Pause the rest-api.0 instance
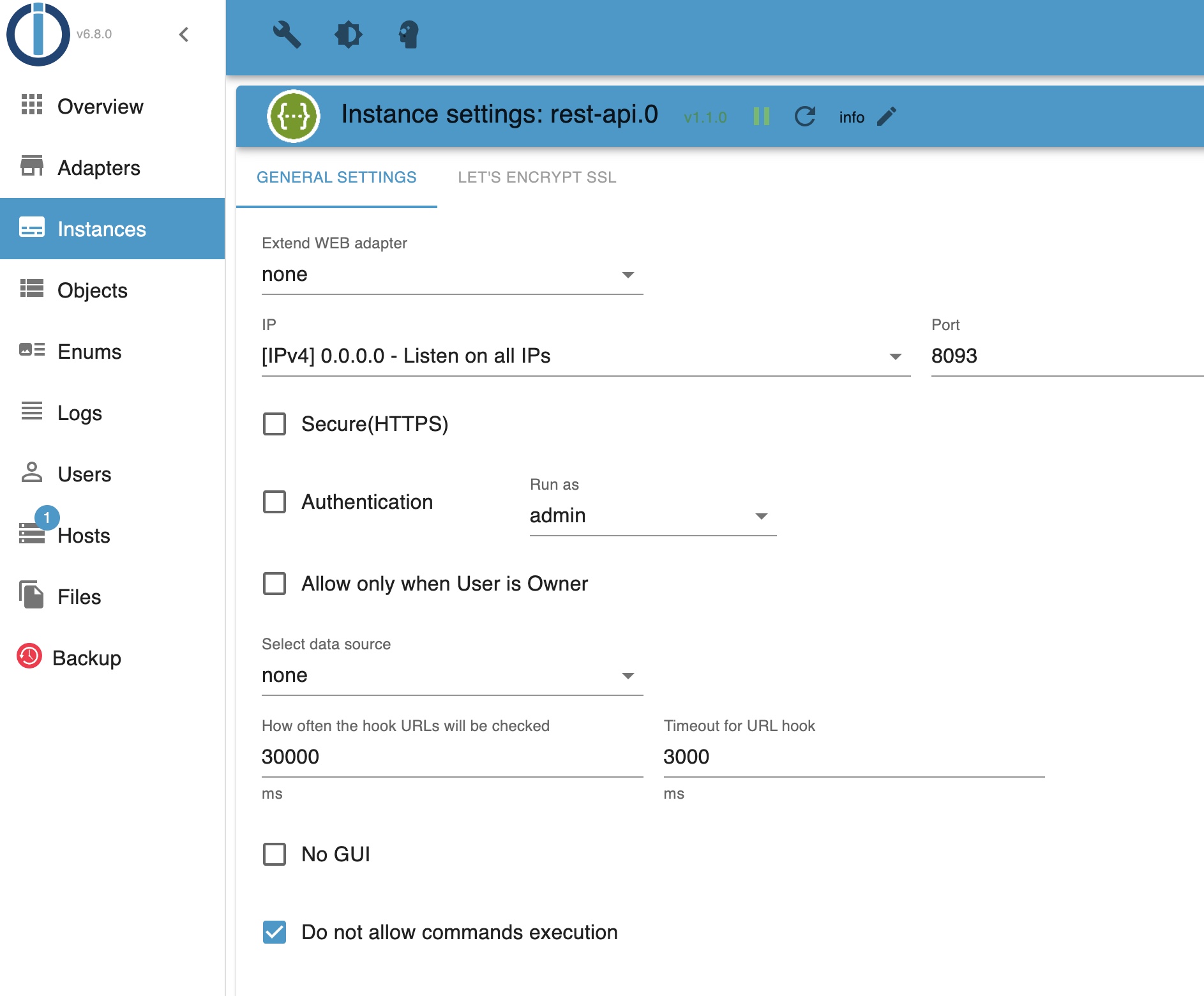1204x996 pixels. click(761, 116)
